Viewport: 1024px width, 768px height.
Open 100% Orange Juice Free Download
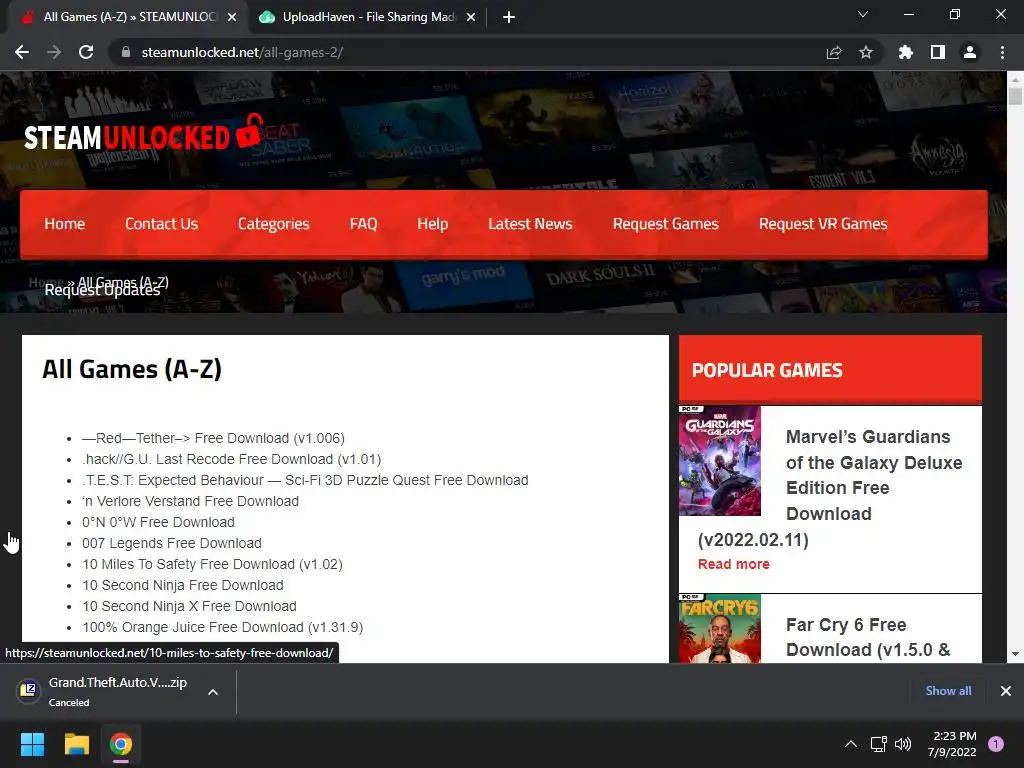tap(223, 627)
